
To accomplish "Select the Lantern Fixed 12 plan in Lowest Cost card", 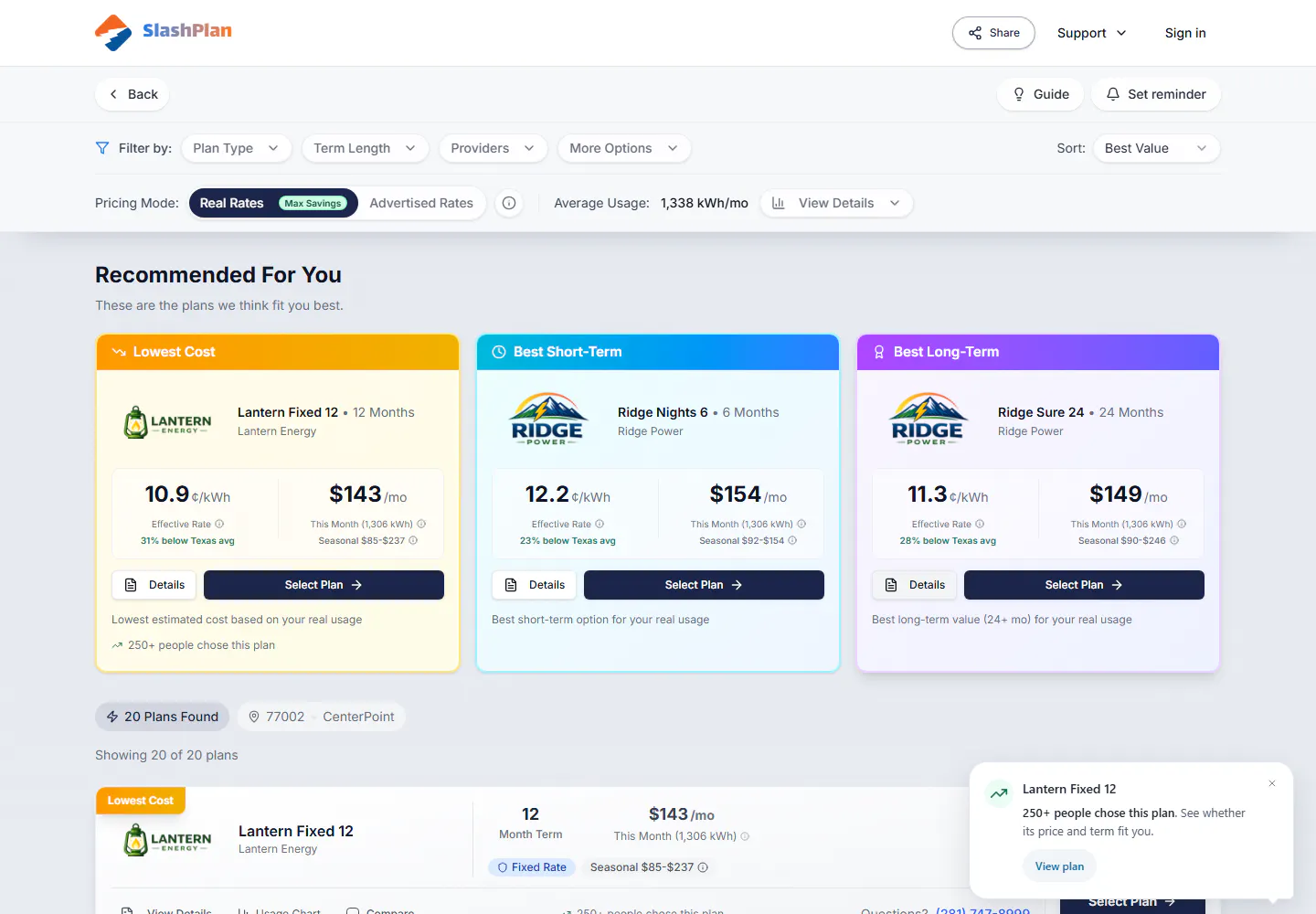I will point(324,585).
